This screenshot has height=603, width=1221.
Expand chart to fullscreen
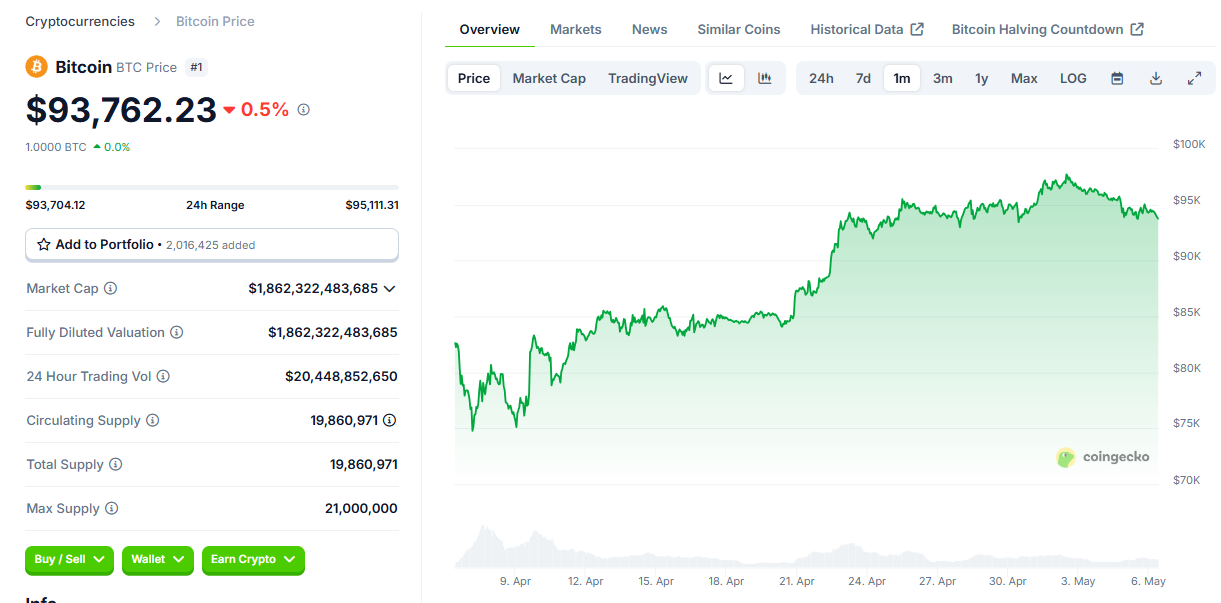coord(1194,78)
